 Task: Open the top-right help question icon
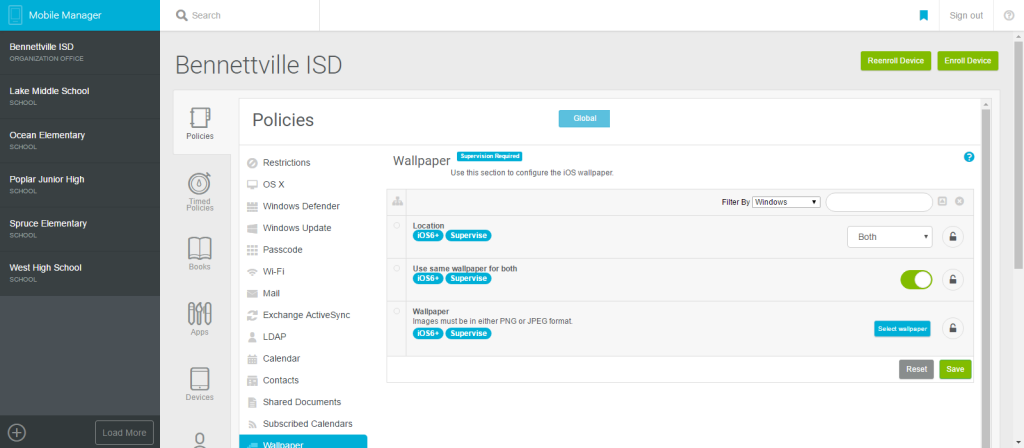coord(1008,15)
